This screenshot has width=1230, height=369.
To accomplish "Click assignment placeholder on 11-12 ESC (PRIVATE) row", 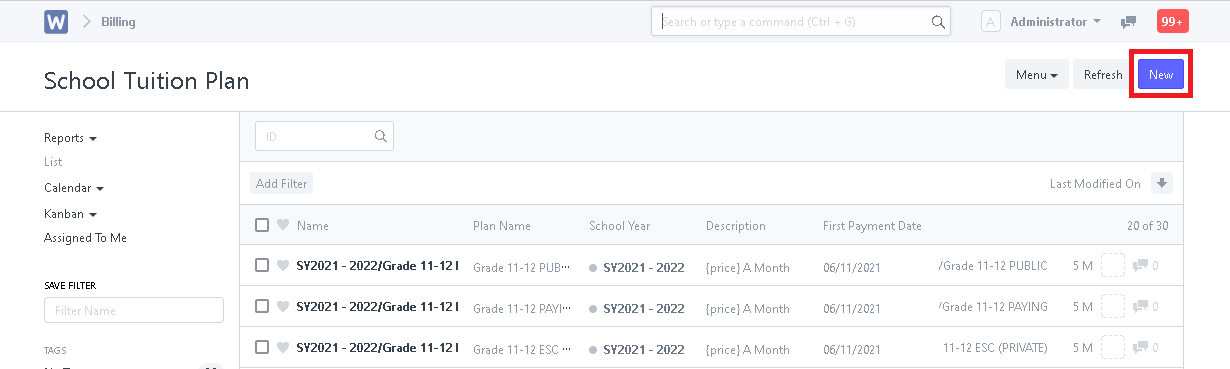I will (x=1113, y=348).
